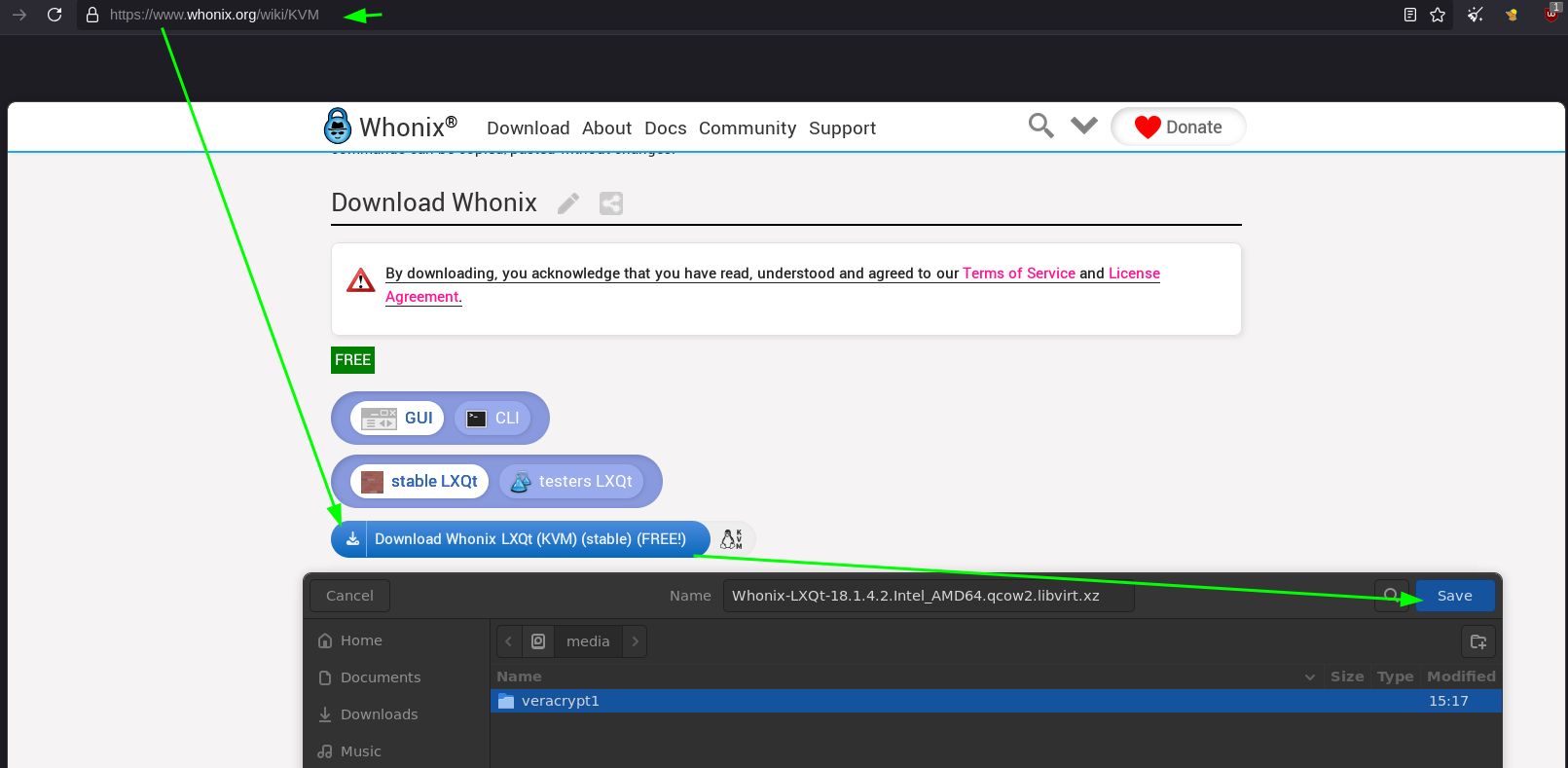
Task: Open the License Agreement link
Action: (1135, 274)
